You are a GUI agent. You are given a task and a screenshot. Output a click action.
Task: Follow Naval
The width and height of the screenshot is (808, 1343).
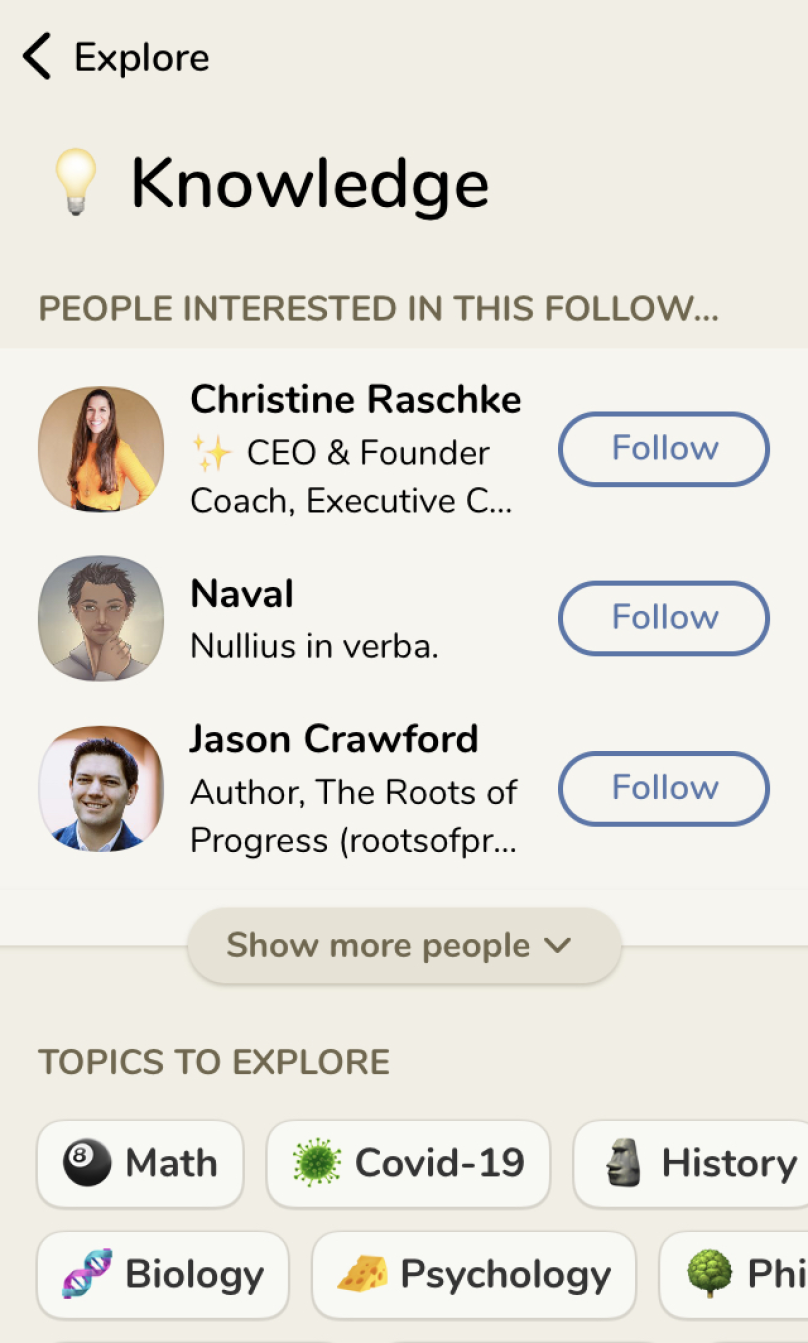pos(664,617)
